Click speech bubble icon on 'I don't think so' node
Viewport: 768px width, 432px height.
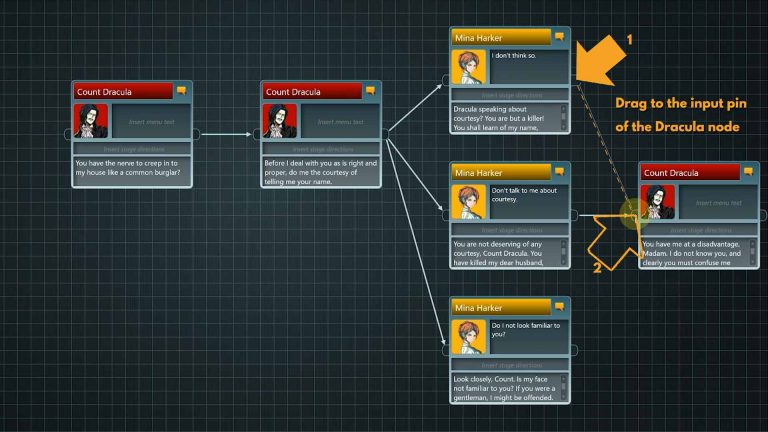click(560, 37)
